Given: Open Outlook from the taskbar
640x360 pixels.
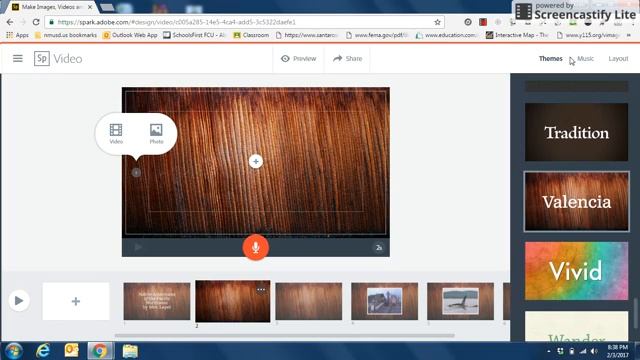Looking at the screenshot, I should pyautogui.click(x=71, y=351).
